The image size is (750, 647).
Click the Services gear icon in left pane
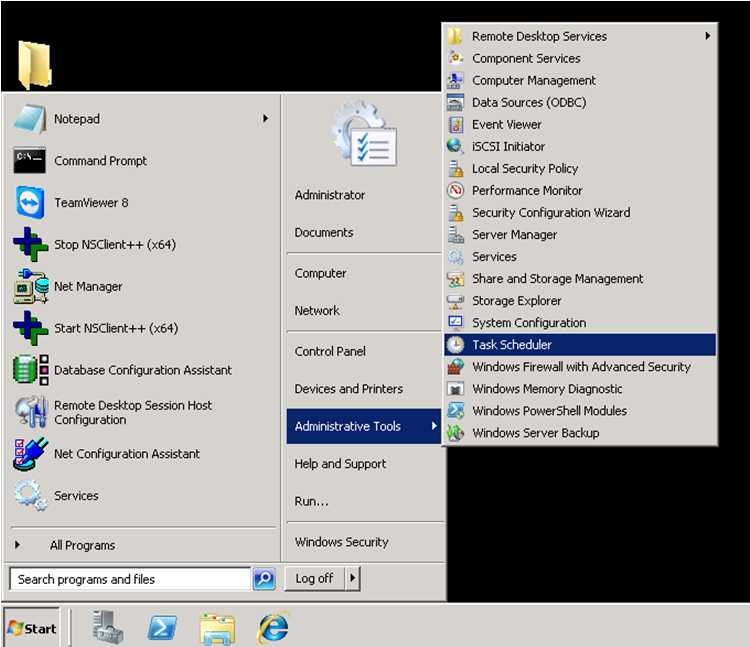coord(31,495)
